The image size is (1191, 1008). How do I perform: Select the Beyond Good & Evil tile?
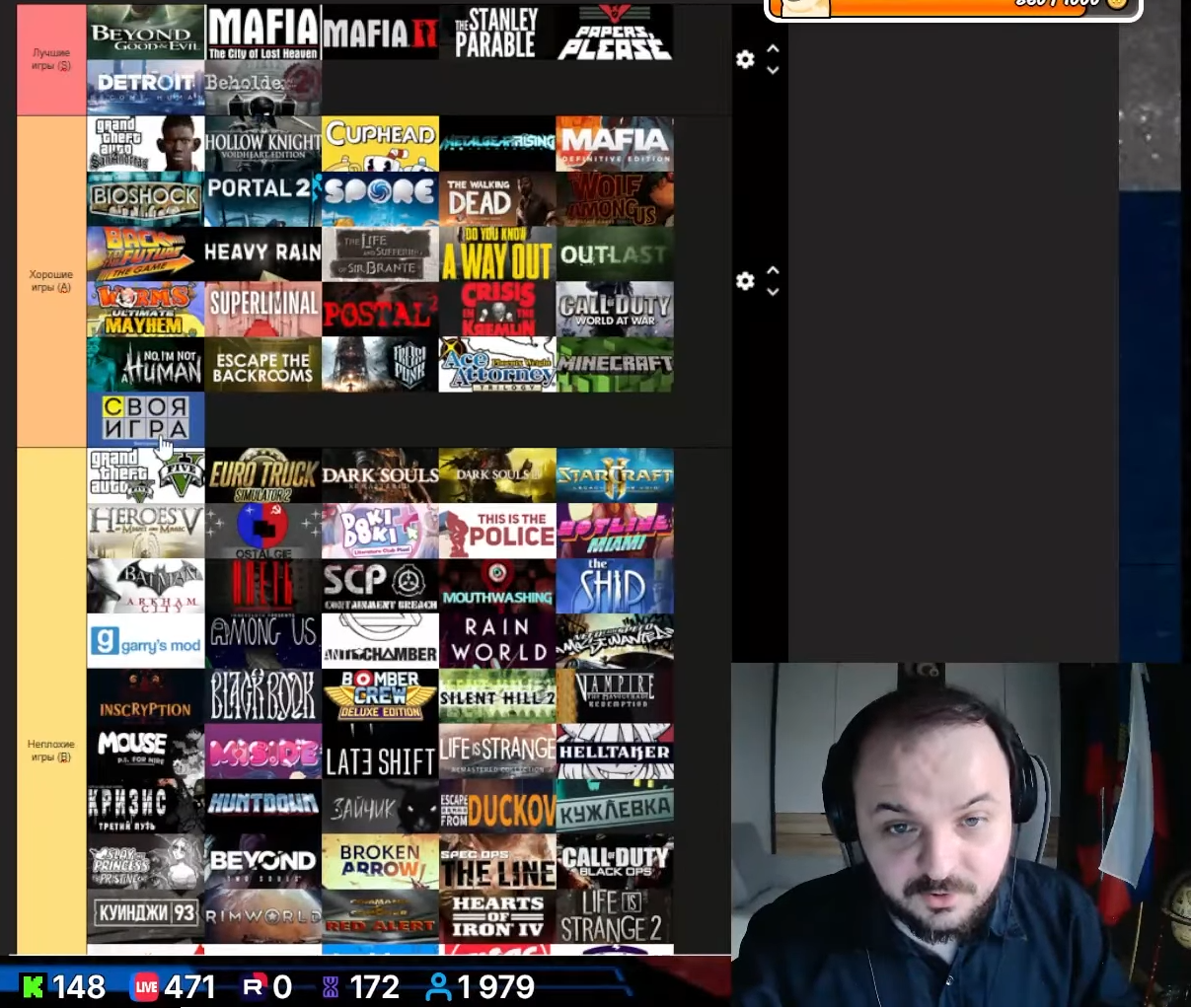tap(146, 33)
